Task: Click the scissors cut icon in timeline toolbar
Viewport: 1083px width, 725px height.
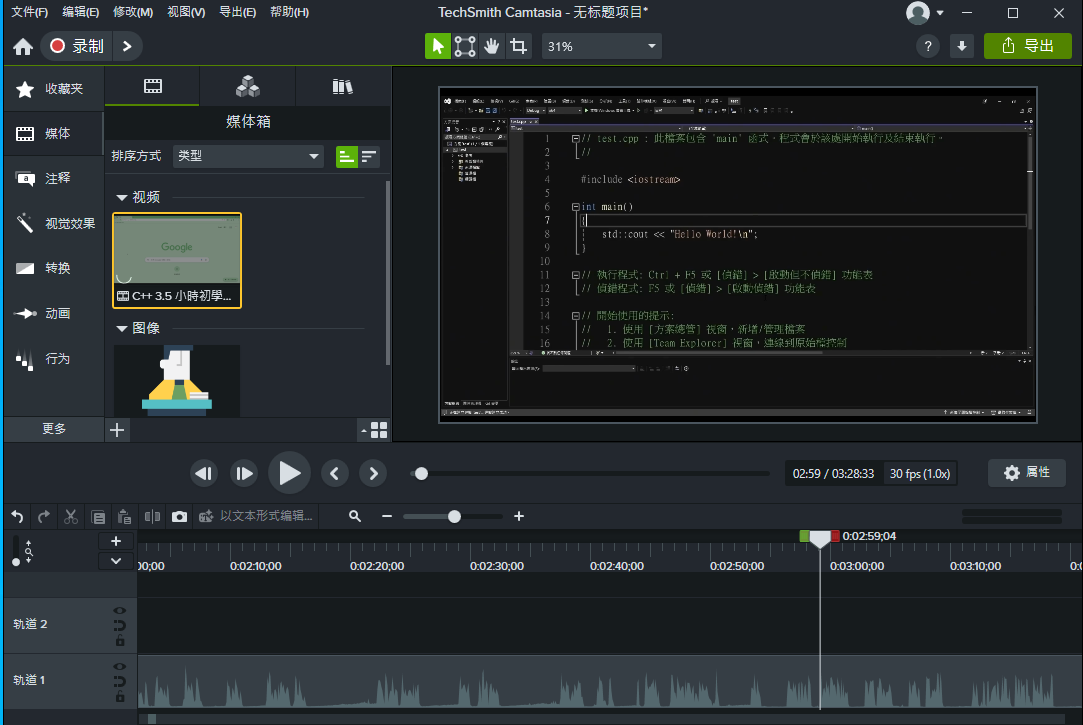Action: [x=71, y=517]
